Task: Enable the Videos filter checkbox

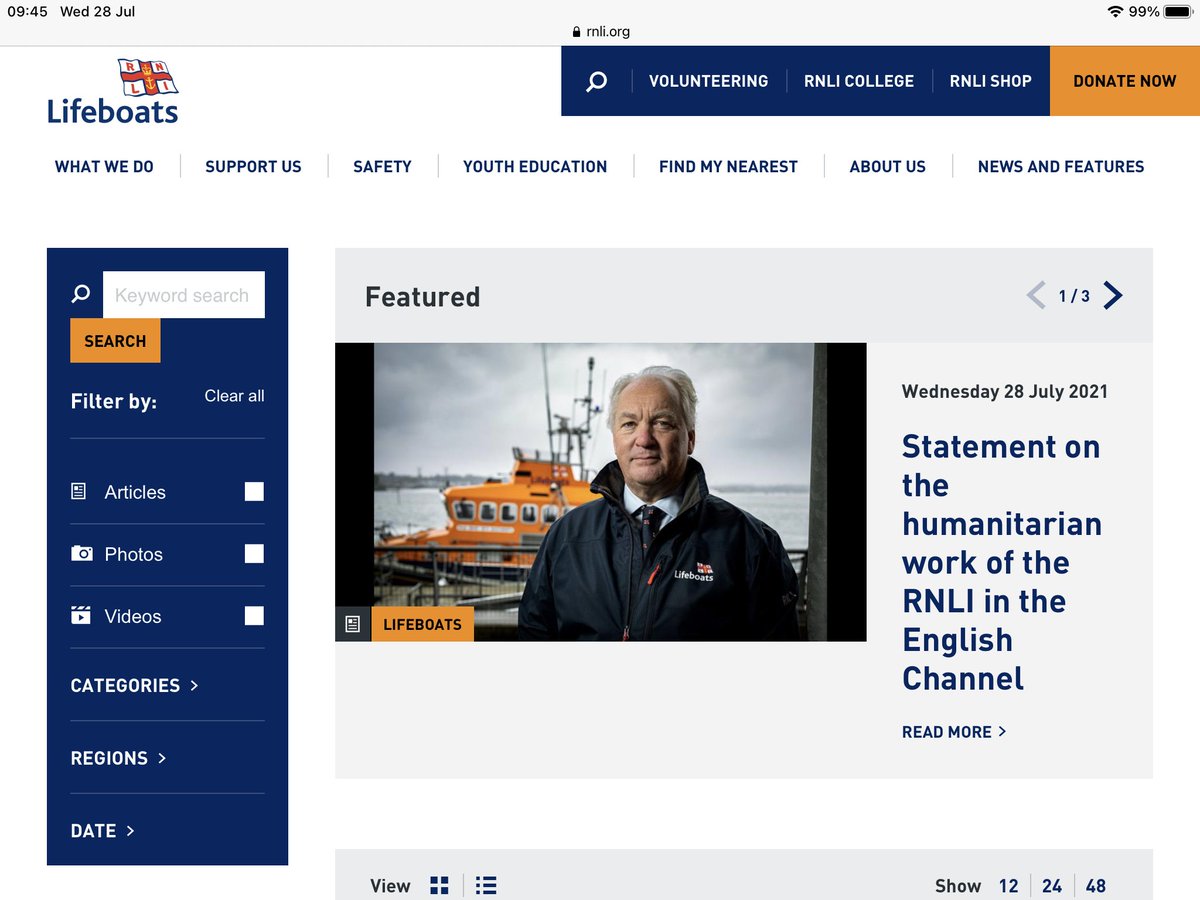Action: 253,616
